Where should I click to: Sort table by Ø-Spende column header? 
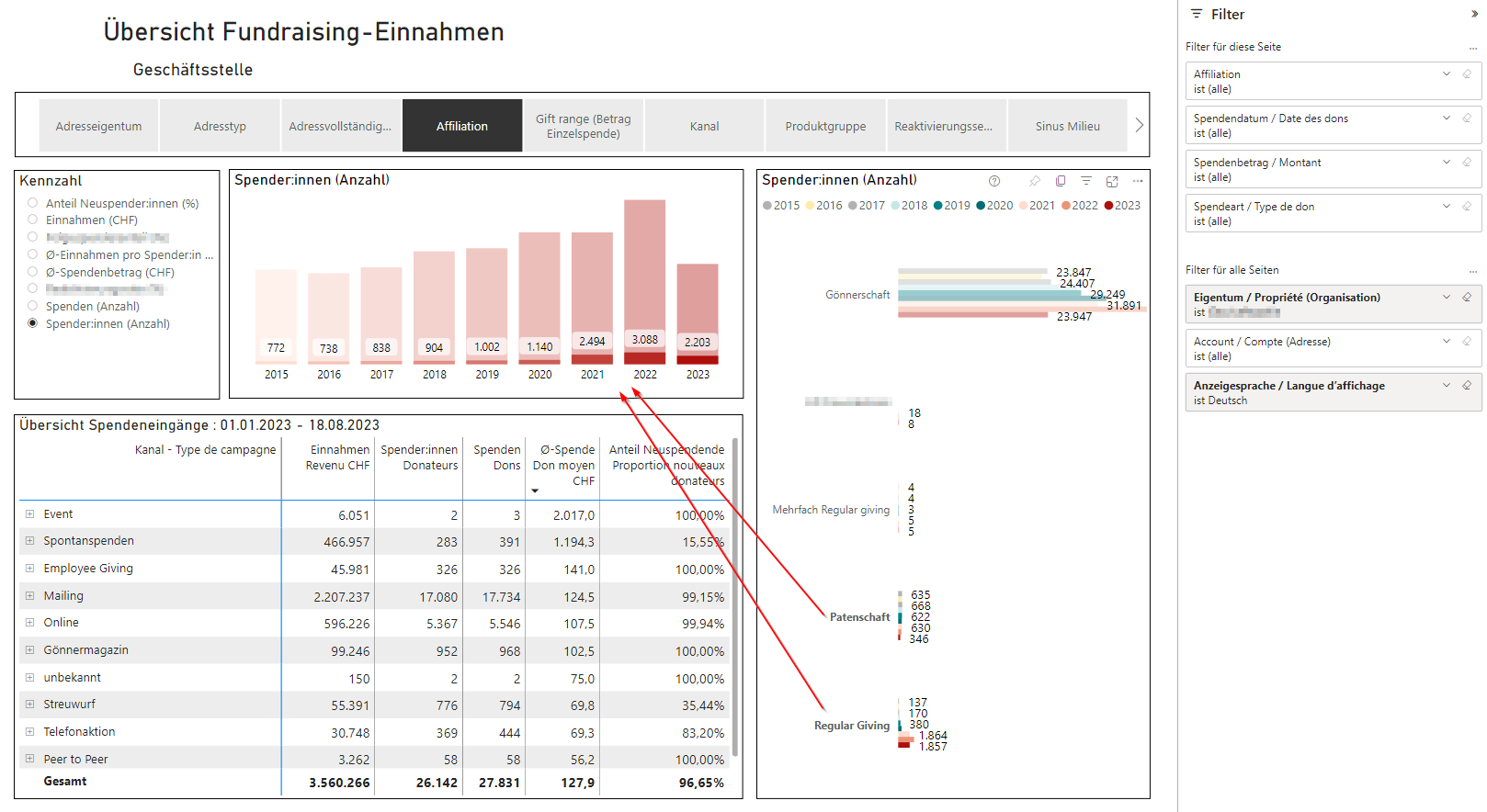(x=563, y=466)
